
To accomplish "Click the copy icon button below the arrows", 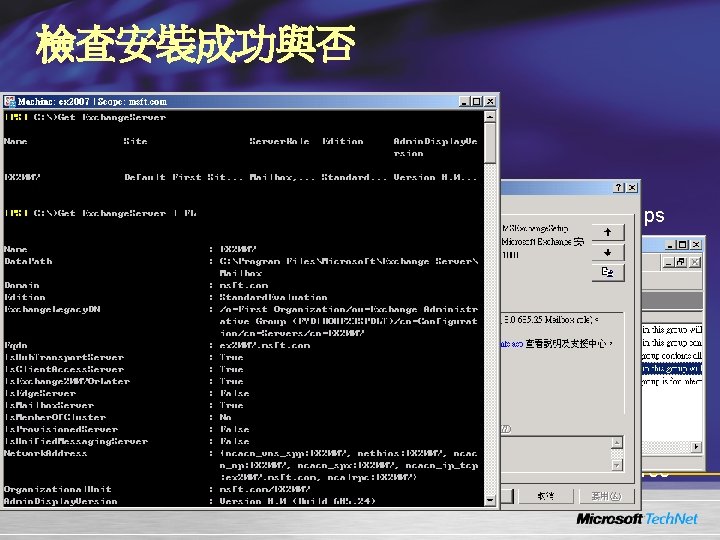I will tap(608, 273).
